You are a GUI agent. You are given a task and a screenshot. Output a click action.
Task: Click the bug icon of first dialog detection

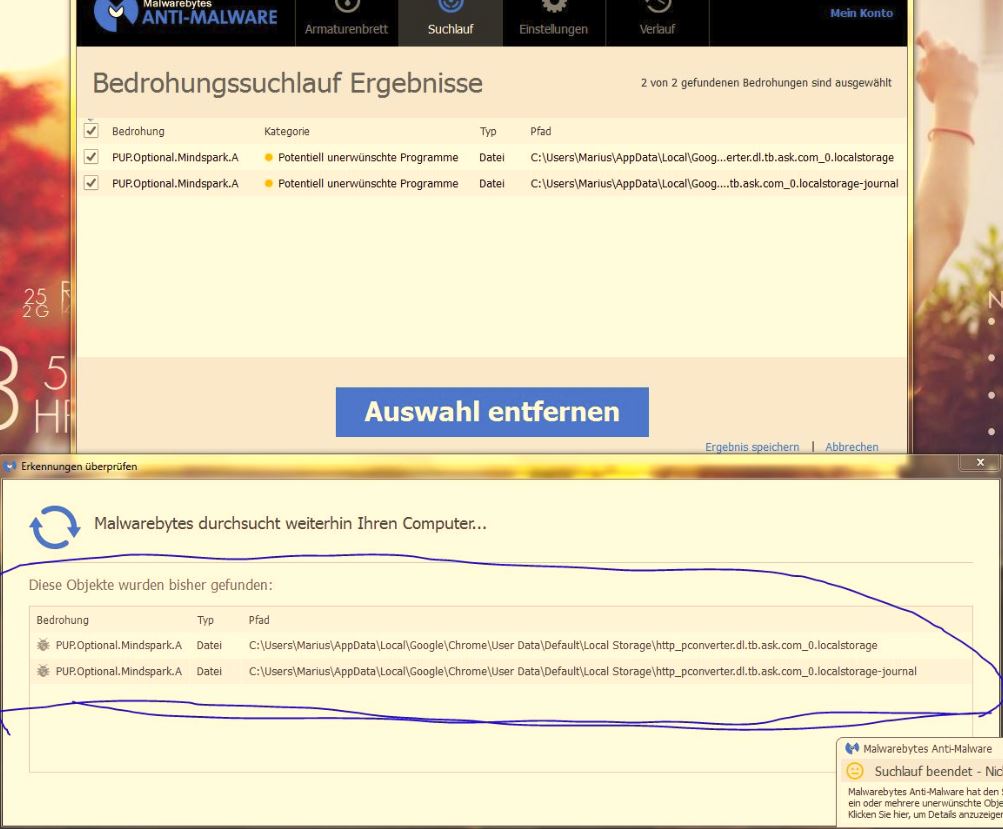tap(43, 645)
